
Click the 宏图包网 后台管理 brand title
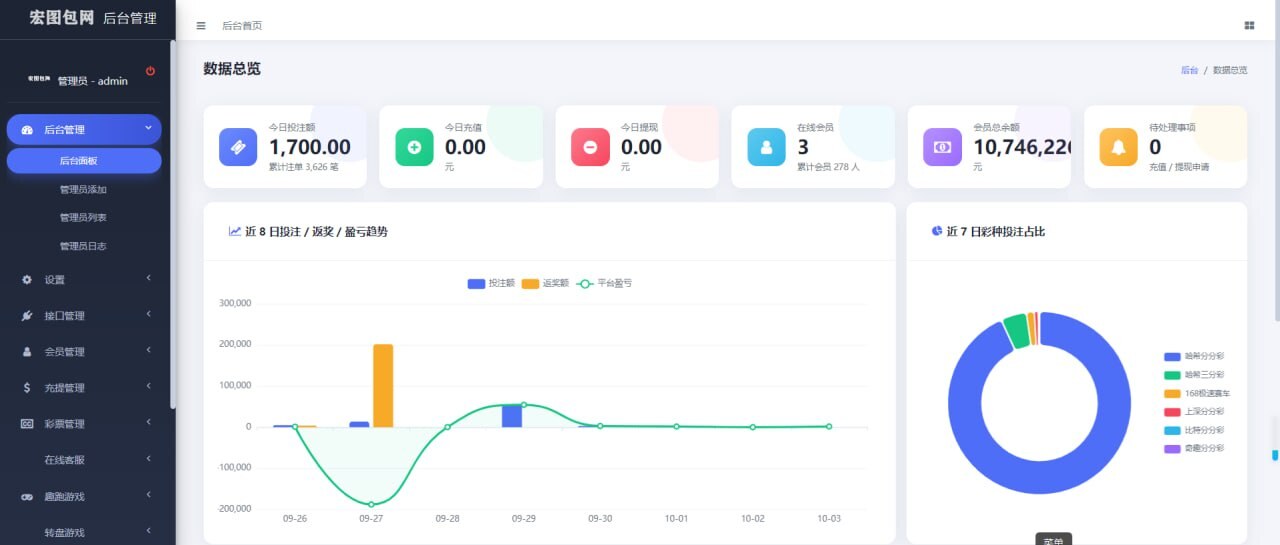click(93, 18)
